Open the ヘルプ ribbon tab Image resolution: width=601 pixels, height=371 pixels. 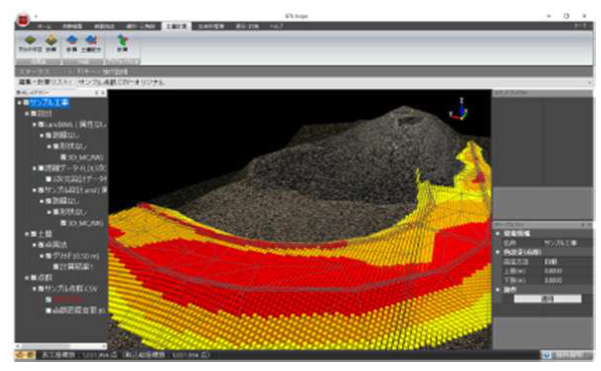pos(276,26)
